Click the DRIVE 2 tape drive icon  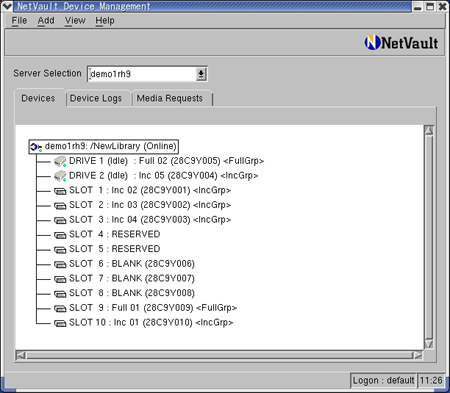(60, 176)
